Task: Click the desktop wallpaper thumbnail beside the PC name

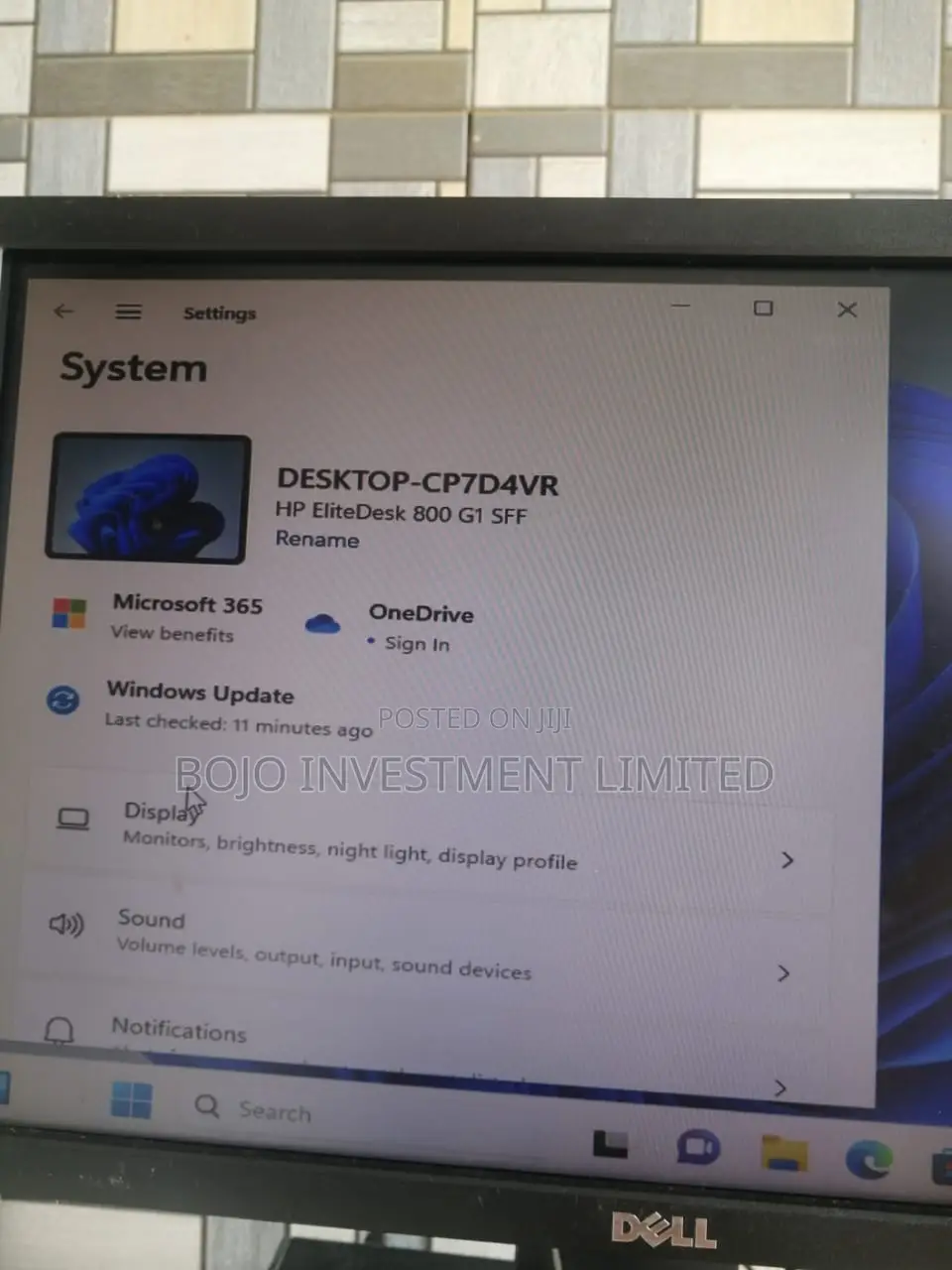Action: 149,499
